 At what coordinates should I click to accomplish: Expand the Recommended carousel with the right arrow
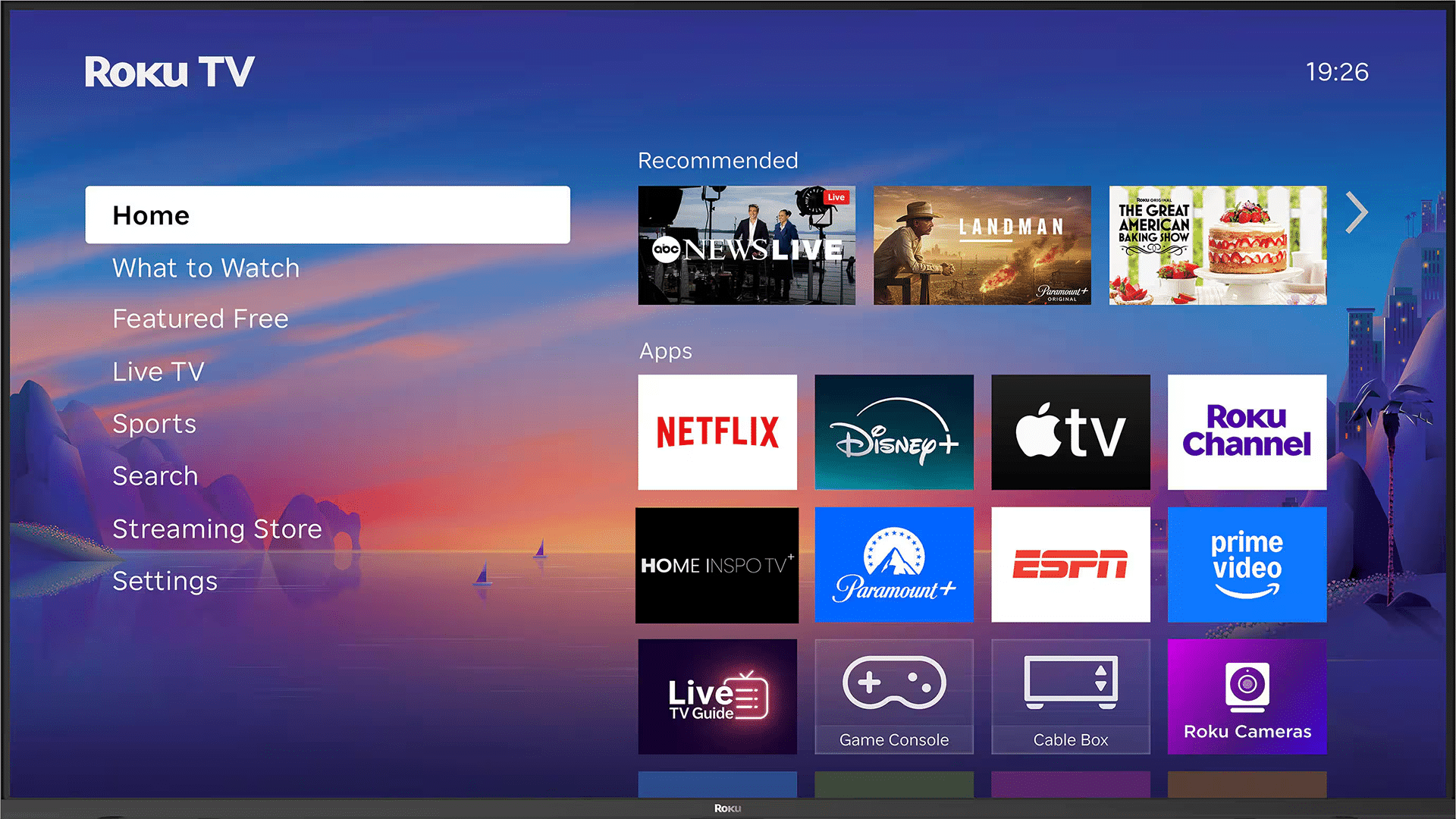pos(1357,213)
